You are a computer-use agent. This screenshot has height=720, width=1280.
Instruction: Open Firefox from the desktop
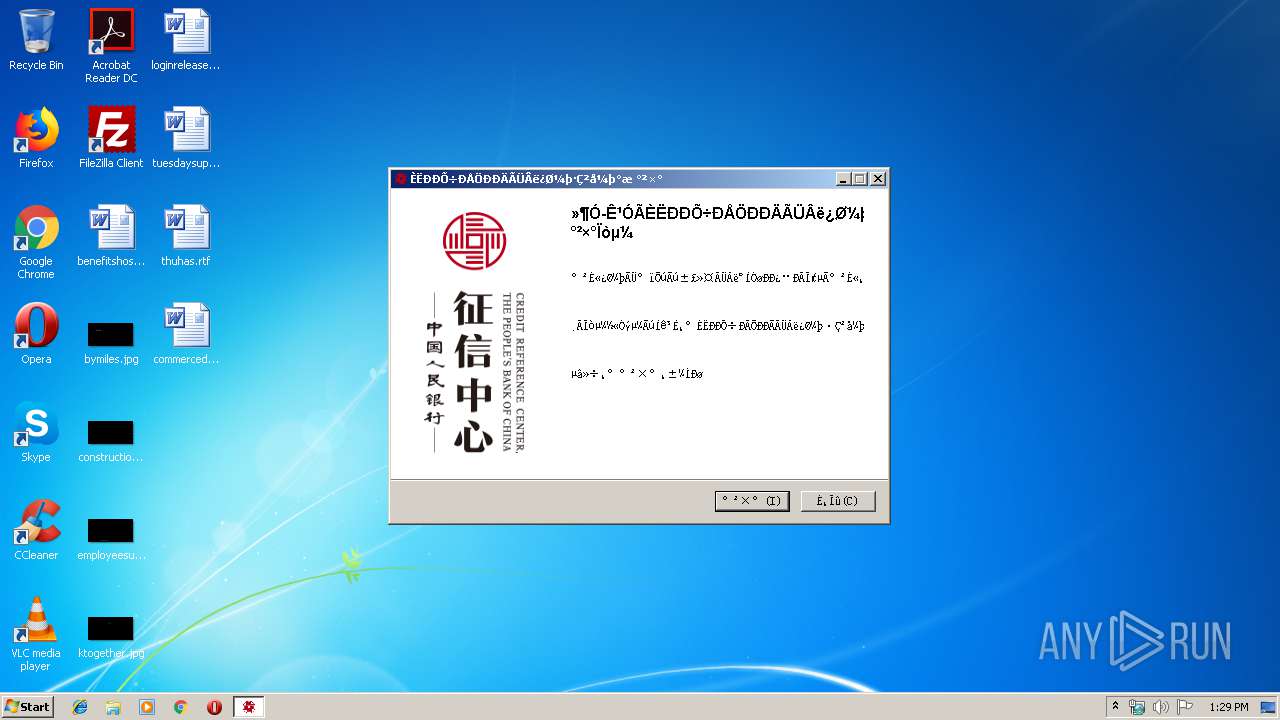(36, 138)
